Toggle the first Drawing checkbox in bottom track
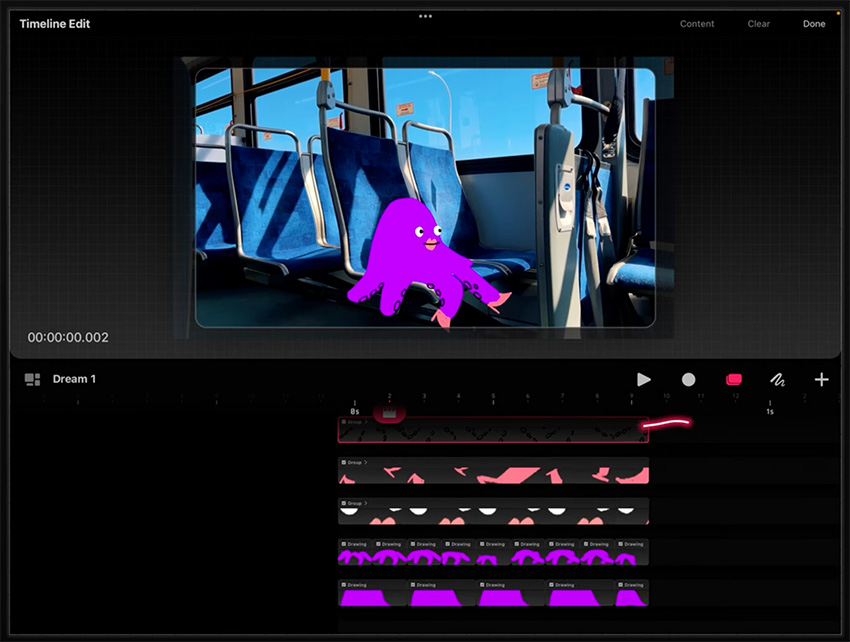The width and height of the screenshot is (850, 642). [x=344, y=585]
